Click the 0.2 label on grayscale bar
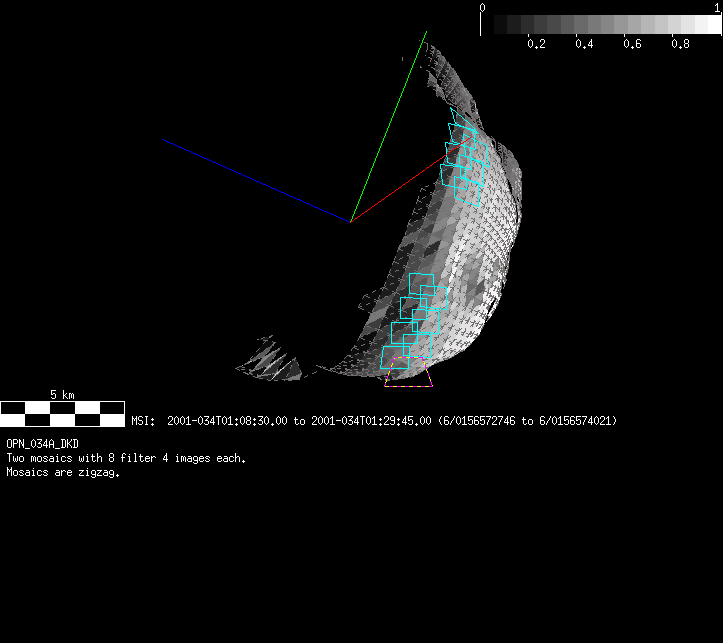The width and height of the screenshot is (723, 643). click(536, 44)
